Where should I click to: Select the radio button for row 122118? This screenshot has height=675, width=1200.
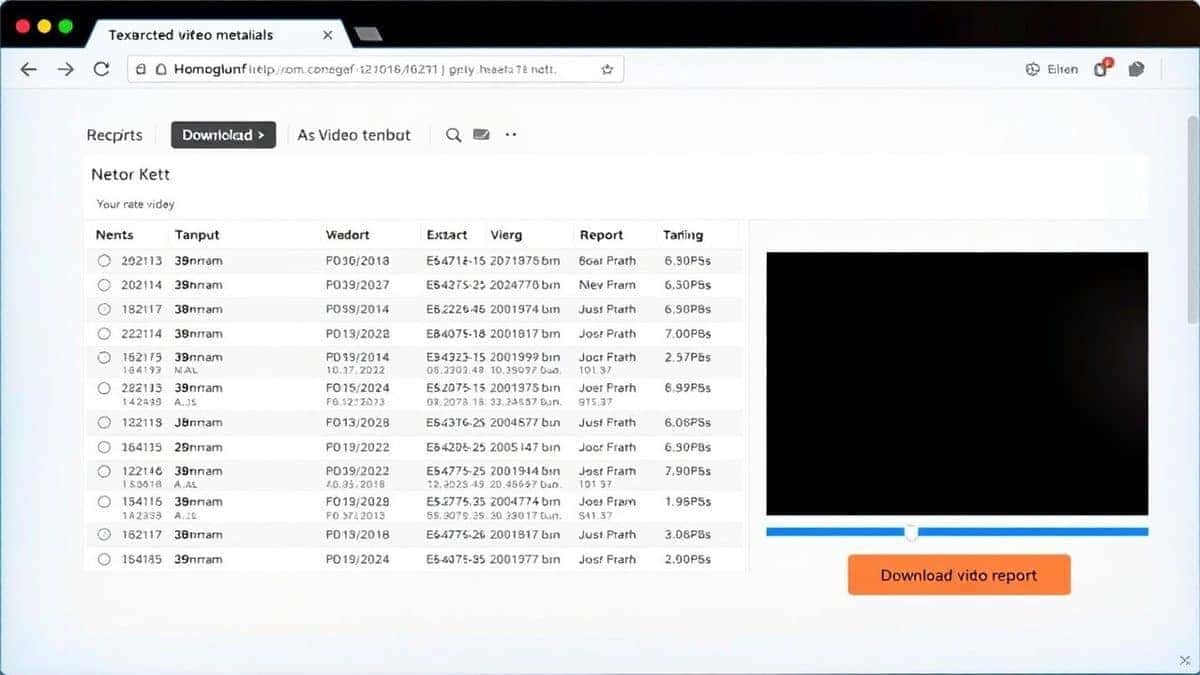pyautogui.click(x=104, y=422)
